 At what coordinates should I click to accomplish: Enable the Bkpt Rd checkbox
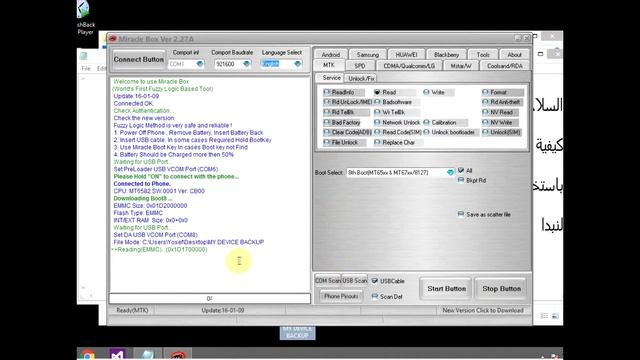point(461,180)
